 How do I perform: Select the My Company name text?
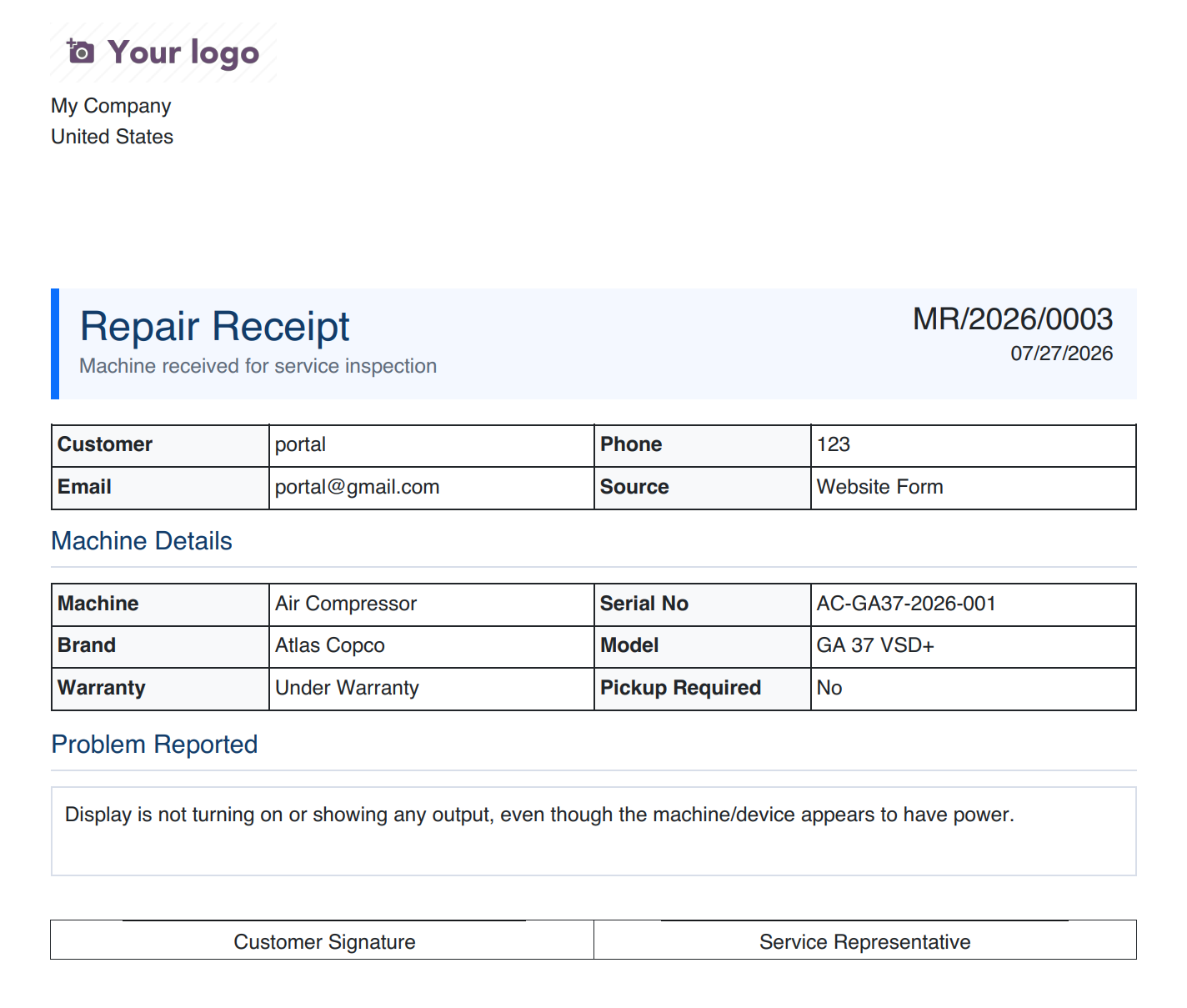(111, 106)
